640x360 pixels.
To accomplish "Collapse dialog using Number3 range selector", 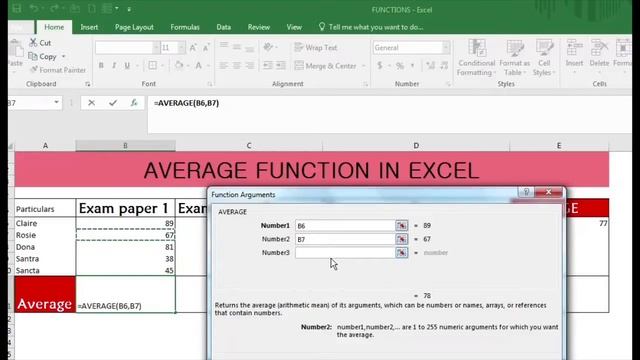I will 402,253.
